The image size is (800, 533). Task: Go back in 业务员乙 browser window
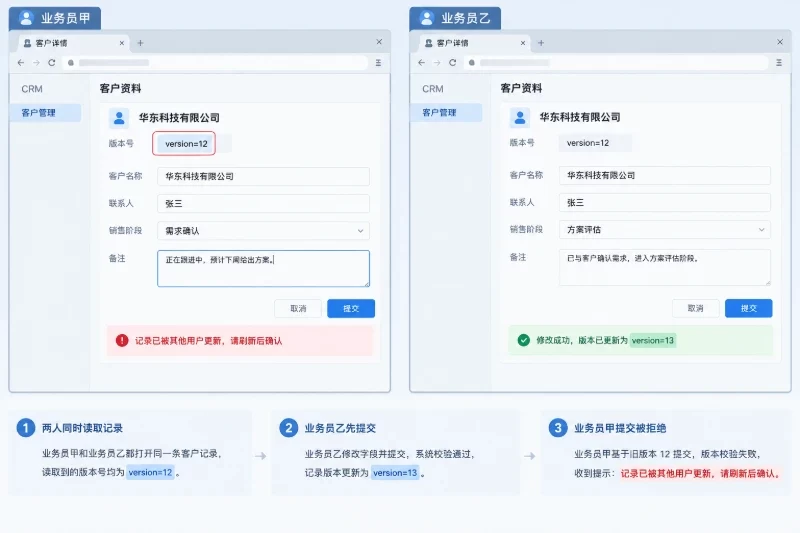coord(421,63)
